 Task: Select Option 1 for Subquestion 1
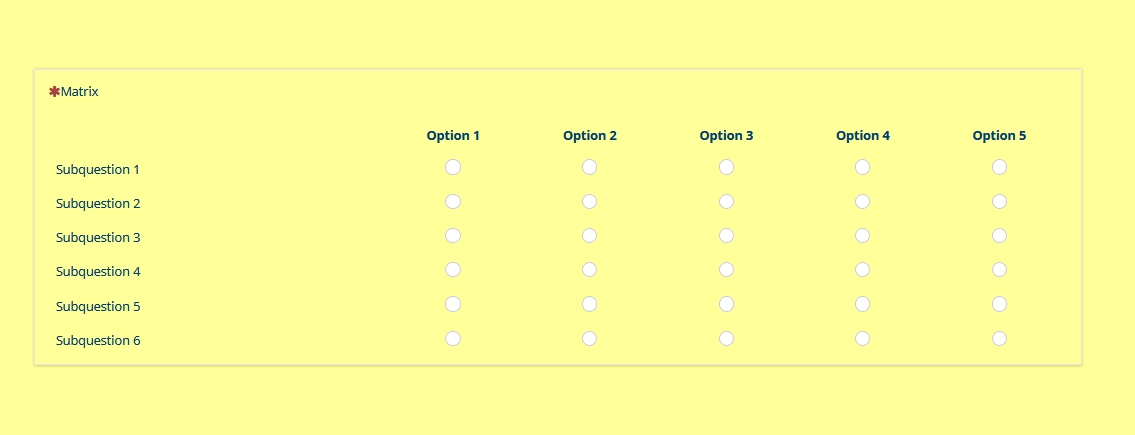click(x=453, y=167)
